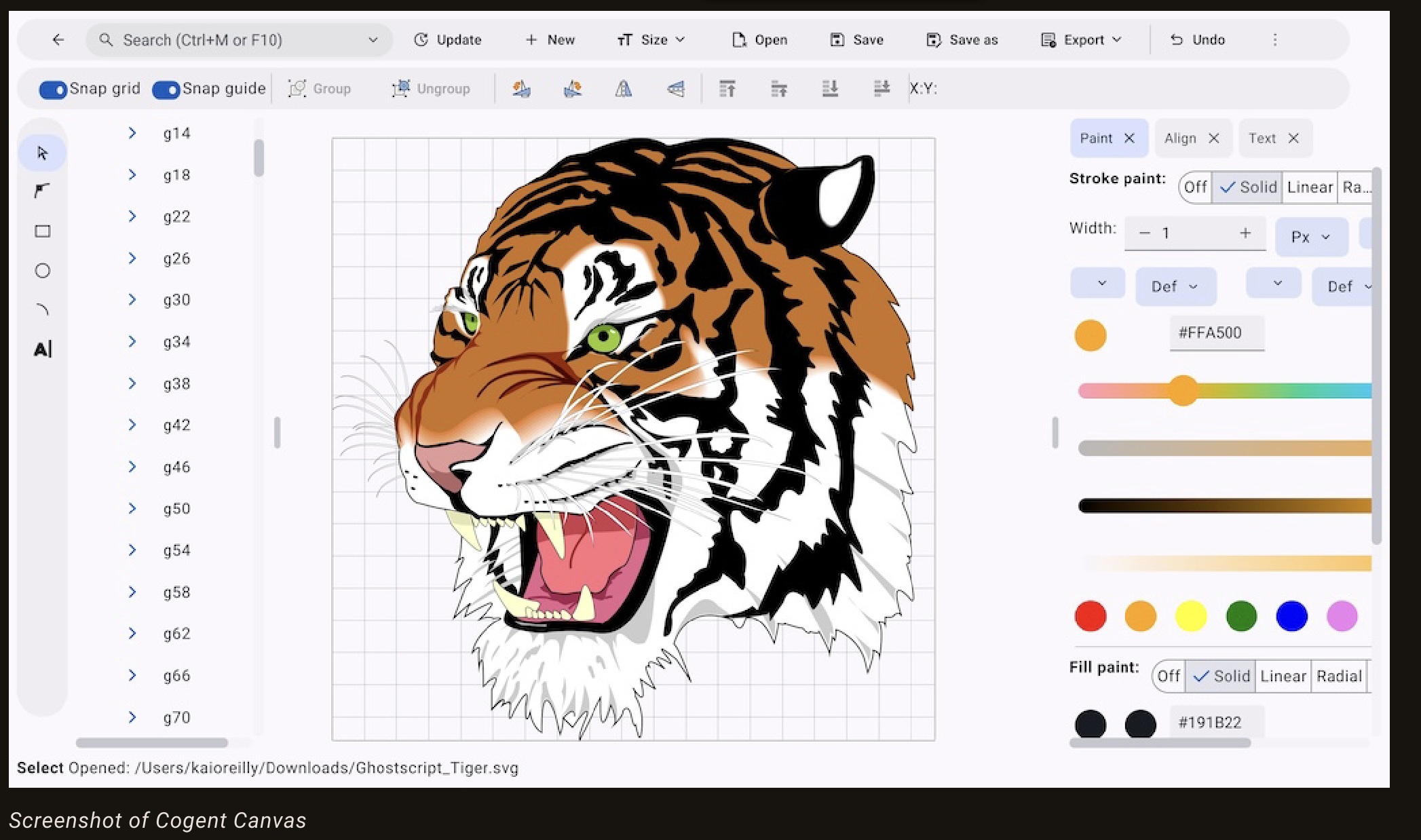Set stroke paint to Solid
Screen dimensions: 1421x840
[x=1247, y=187]
